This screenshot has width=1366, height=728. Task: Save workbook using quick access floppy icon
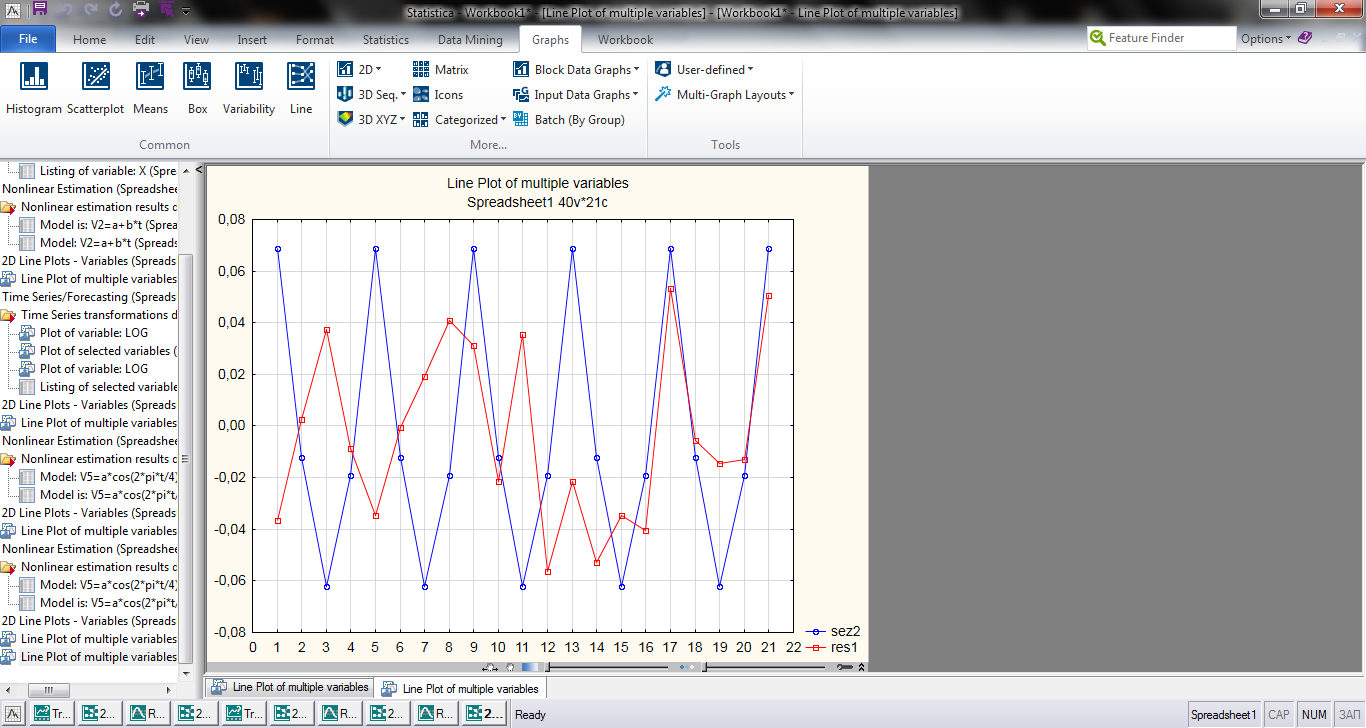point(39,11)
